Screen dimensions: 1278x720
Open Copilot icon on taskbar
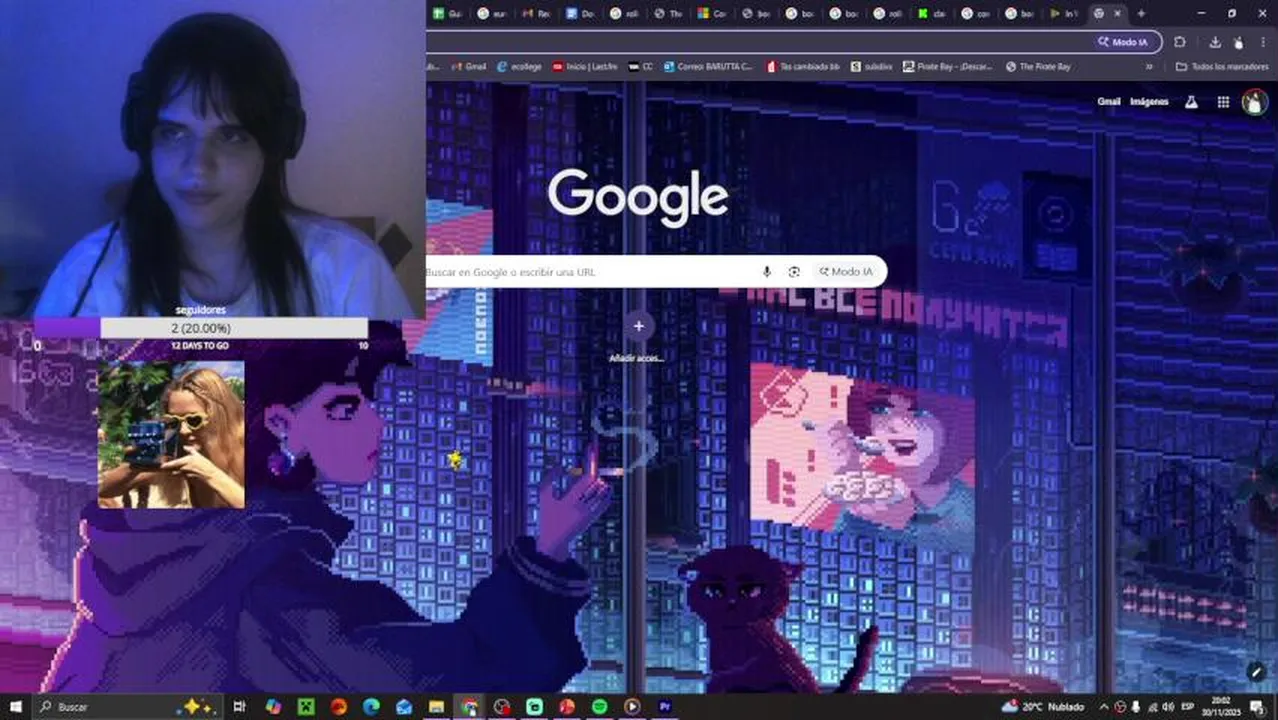pyautogui.click(x=273, y=707)
